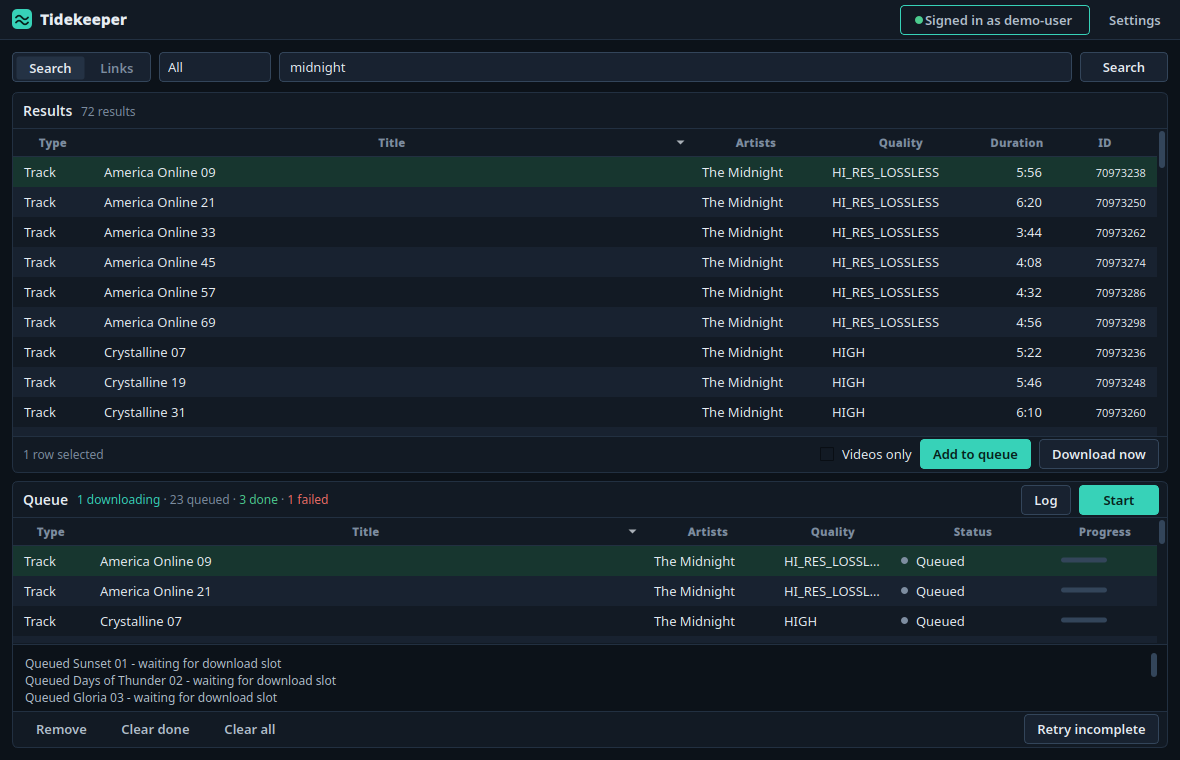Click Clear done
Image resolution: width=1180 pixels, height=760 pixels.
pos(155,729)
